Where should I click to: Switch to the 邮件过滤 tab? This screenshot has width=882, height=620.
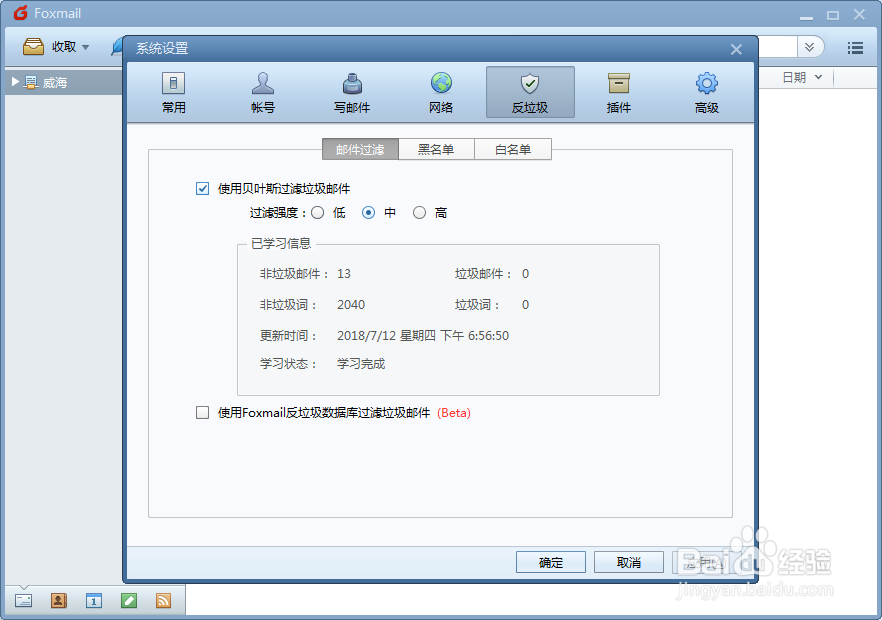point(360,149)
